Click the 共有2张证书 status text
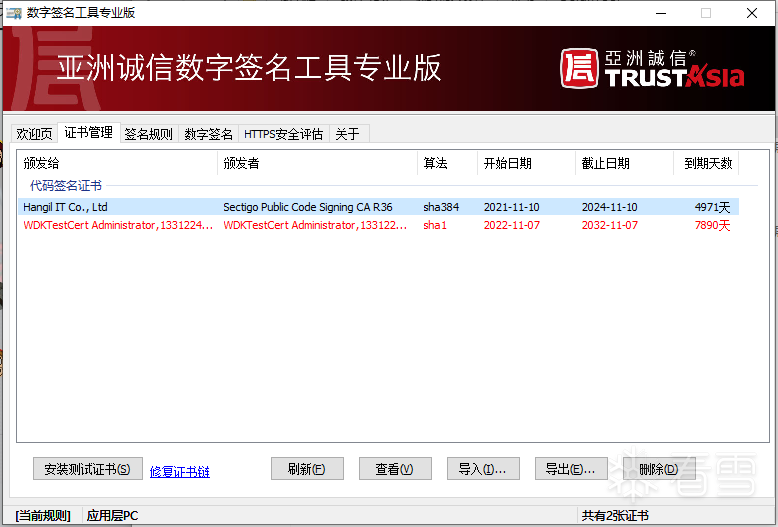This screenshot has width=778, height=527. click(x=615, y=516)
